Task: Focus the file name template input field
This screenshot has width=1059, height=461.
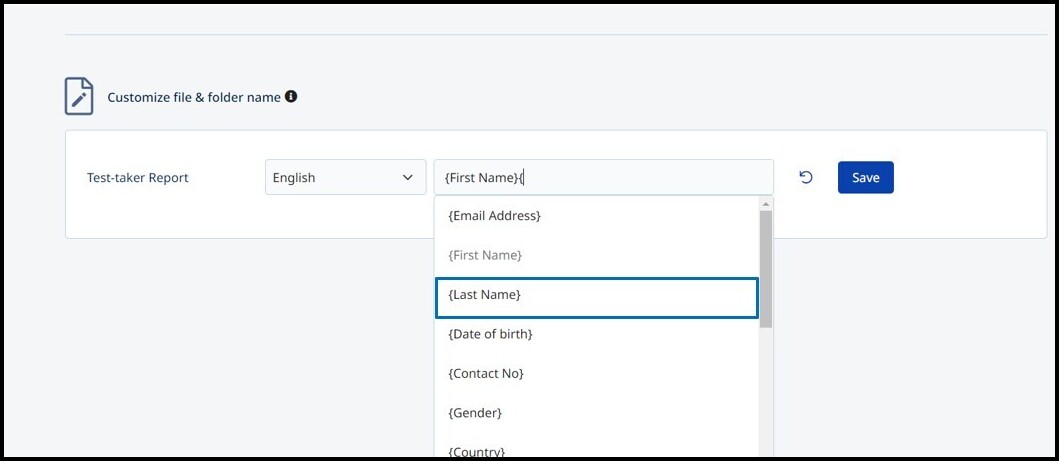Action: coord(603,178)
